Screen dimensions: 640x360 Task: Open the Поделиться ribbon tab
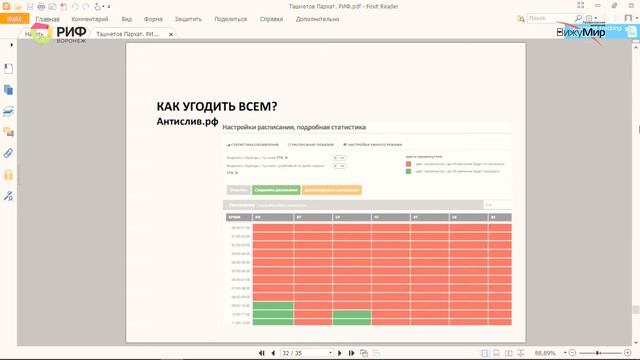click(231, 19)
